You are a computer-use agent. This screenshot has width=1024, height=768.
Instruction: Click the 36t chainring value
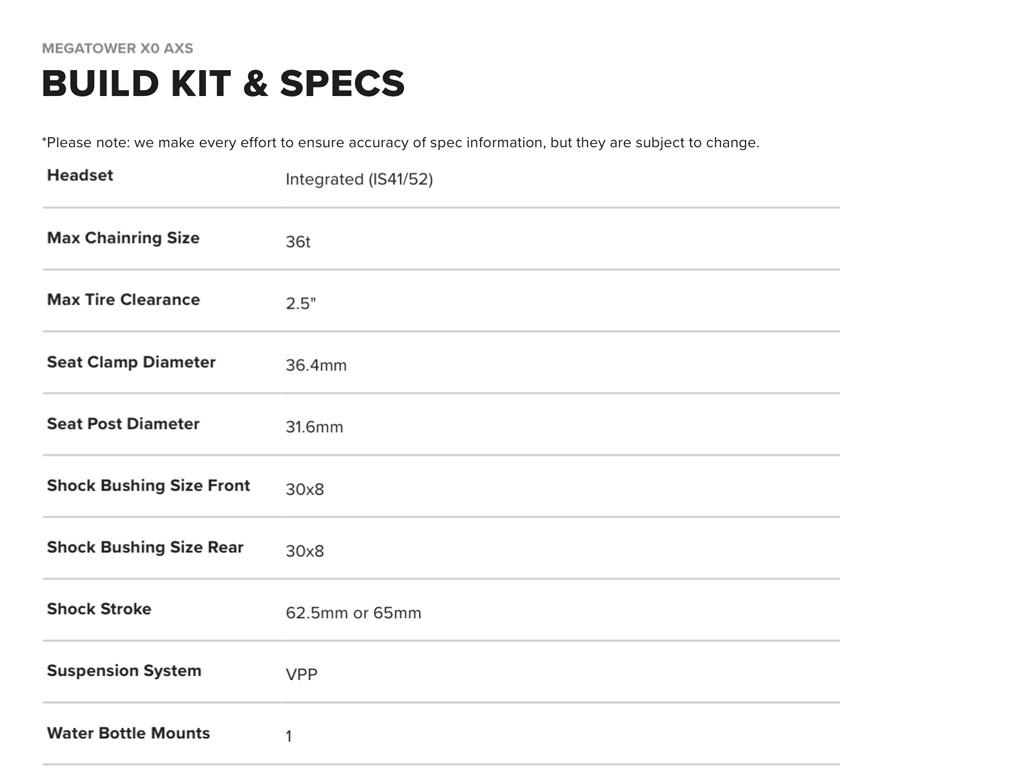(x=298, y=242)
